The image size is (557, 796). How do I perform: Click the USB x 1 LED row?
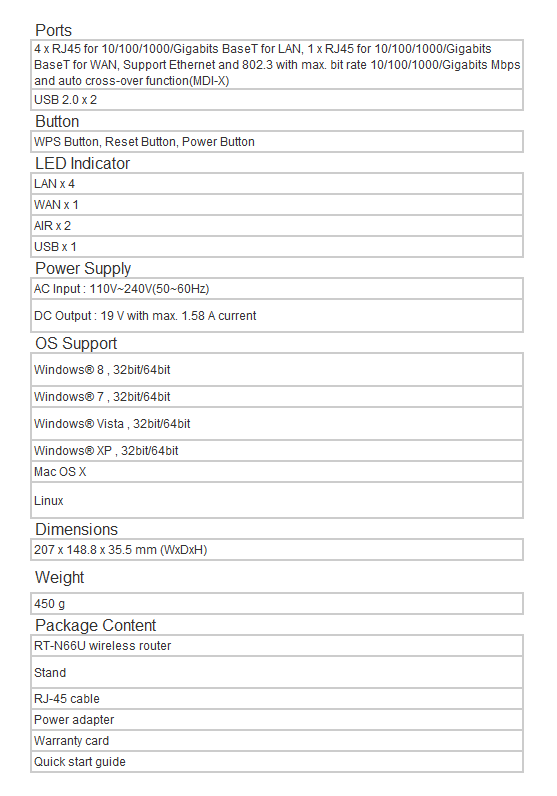[x=277, y=246]
